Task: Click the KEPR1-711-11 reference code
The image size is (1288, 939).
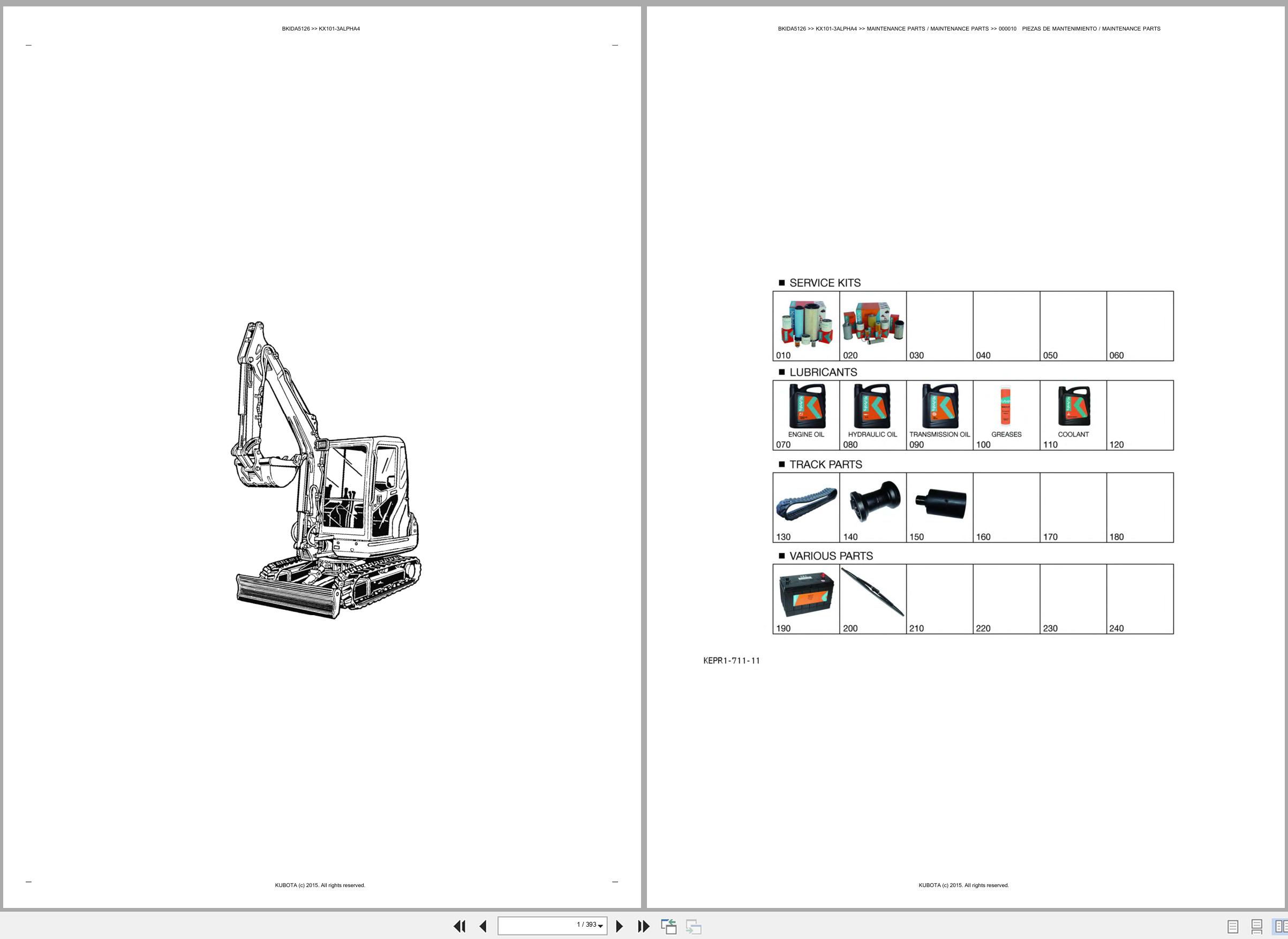Action: [x=731, y=661]
